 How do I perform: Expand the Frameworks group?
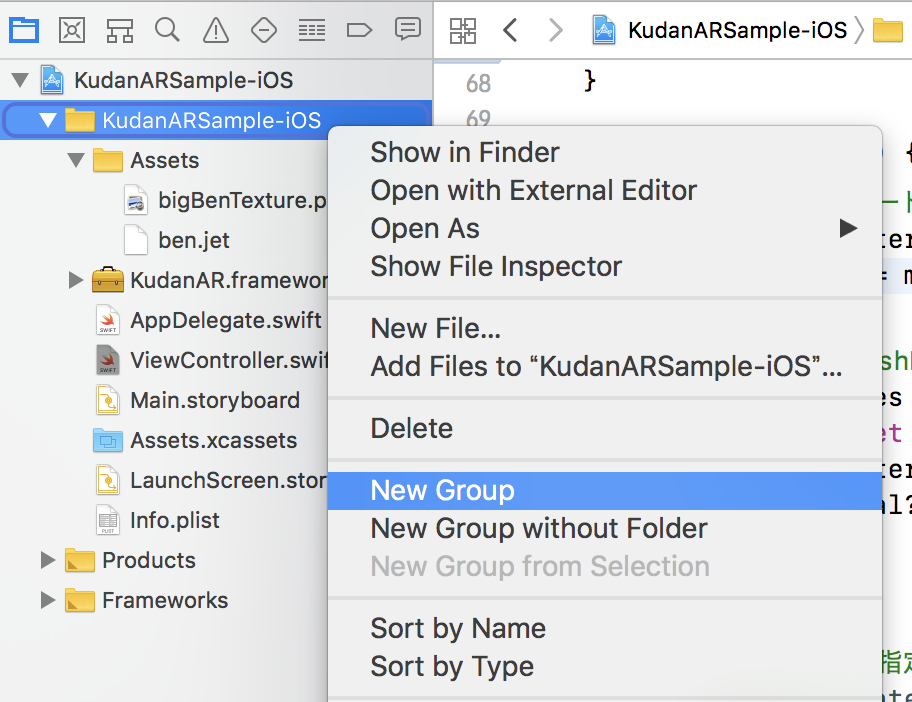coord(48,600)
